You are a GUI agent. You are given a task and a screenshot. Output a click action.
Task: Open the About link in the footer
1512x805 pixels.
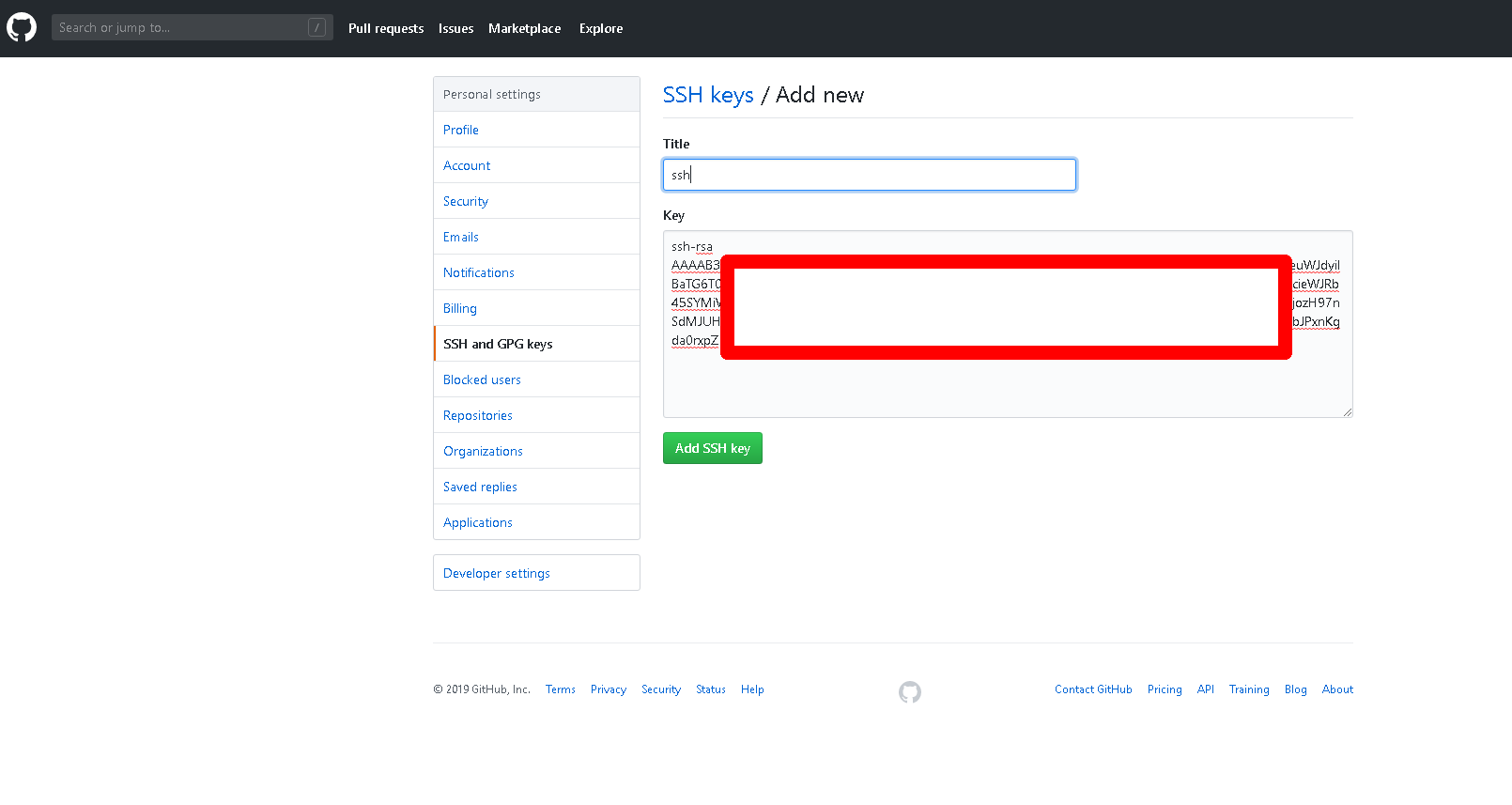tap(1337, 689)
